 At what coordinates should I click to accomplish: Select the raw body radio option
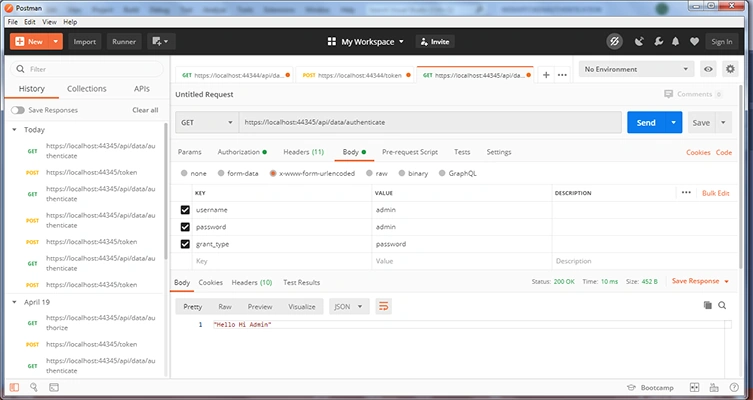click(369, 173)
